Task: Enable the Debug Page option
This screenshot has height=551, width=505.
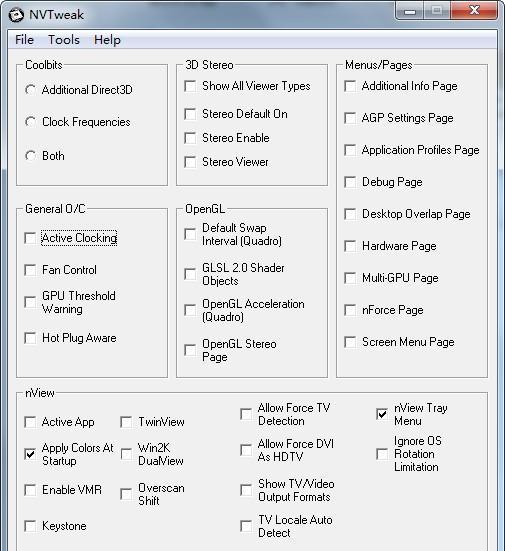Action: pos(350,182)
